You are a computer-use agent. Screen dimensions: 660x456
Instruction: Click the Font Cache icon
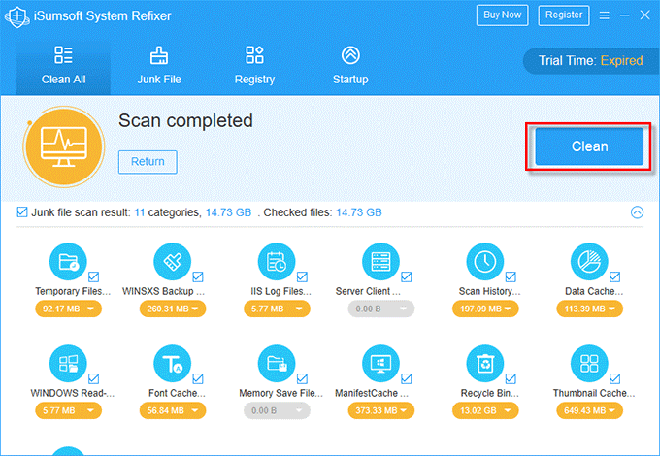pyautogui.click(x=172, y=363)
